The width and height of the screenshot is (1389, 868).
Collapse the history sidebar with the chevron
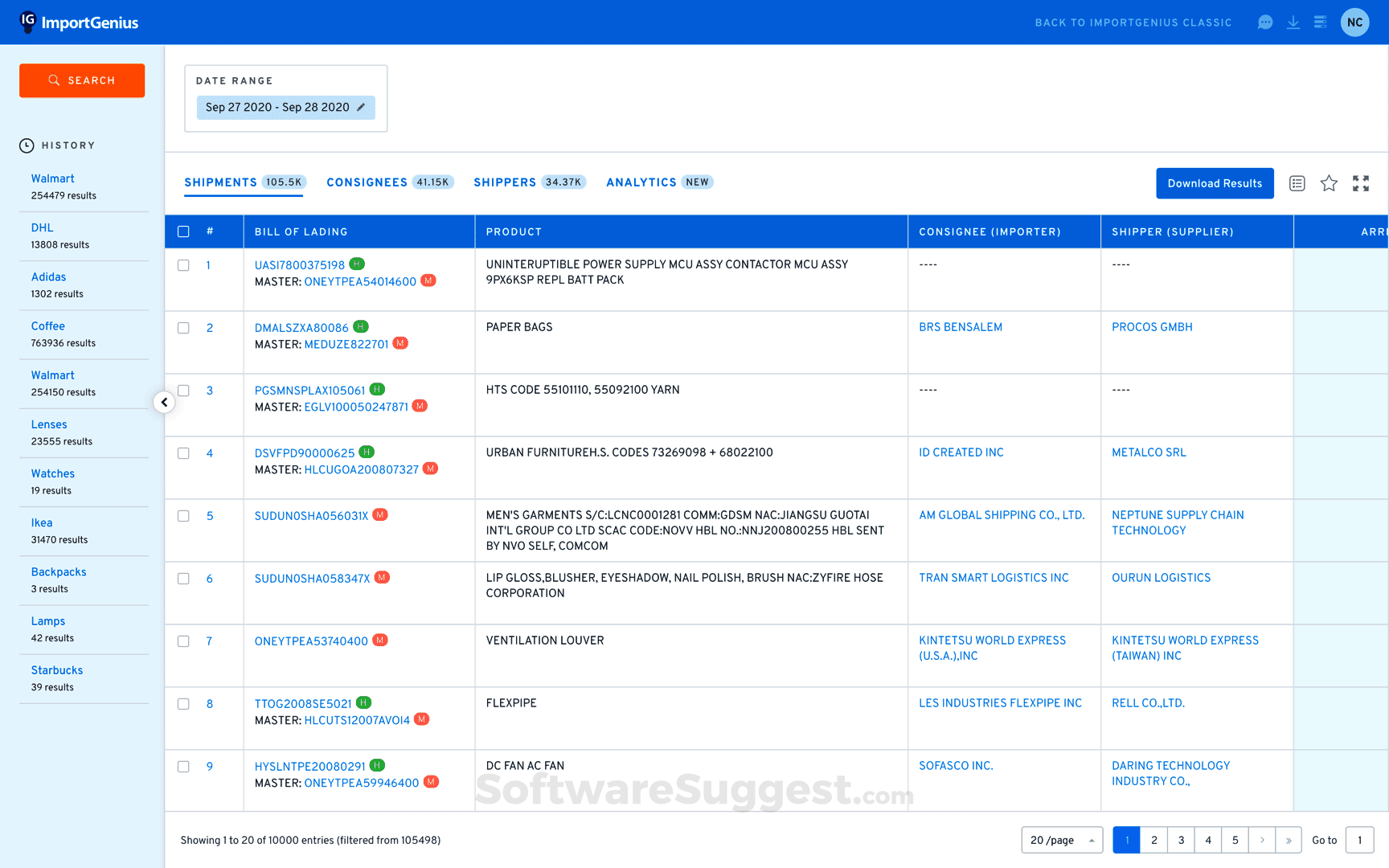[x=165, y=402]
